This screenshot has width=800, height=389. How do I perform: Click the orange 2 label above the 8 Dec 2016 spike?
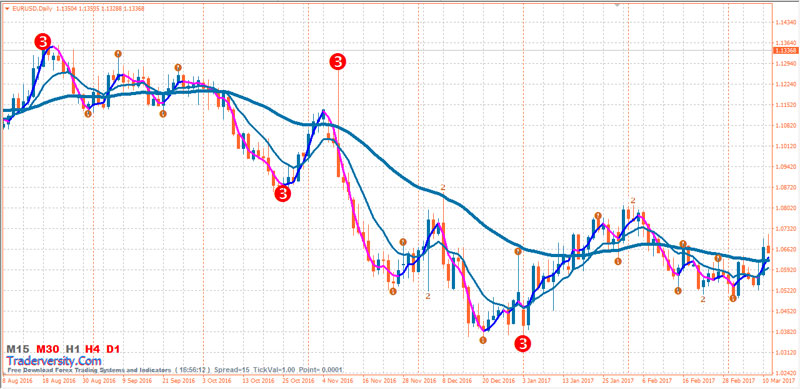(x=443, y=188)
